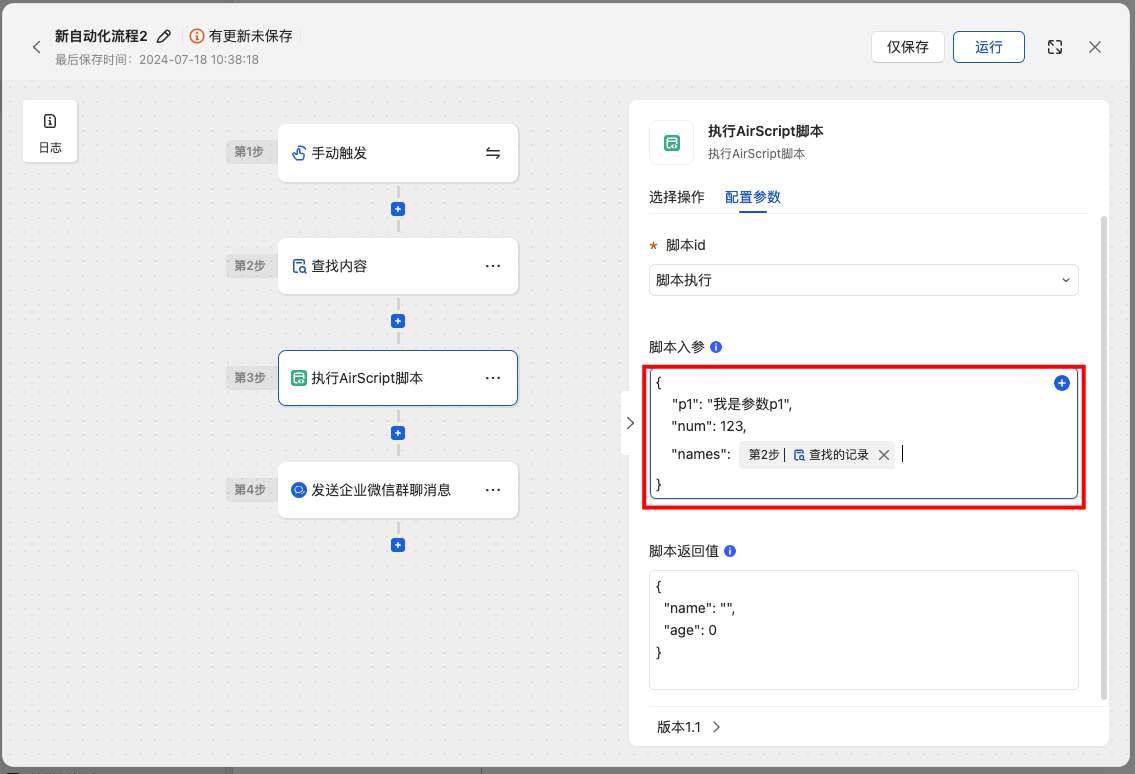Click info icon next to 脚本返回值
This screenshot has height=774, width=1135.
click(730, 551)
